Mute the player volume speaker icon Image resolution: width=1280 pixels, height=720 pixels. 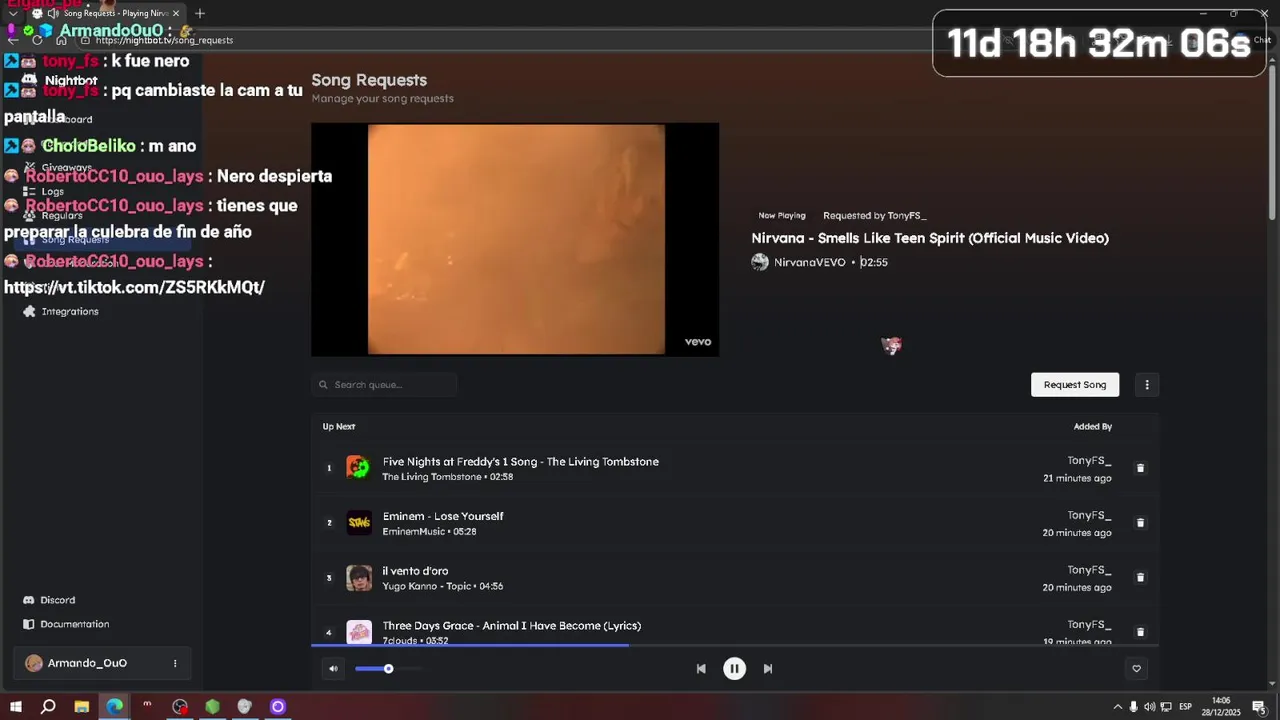tap(333, 669)
